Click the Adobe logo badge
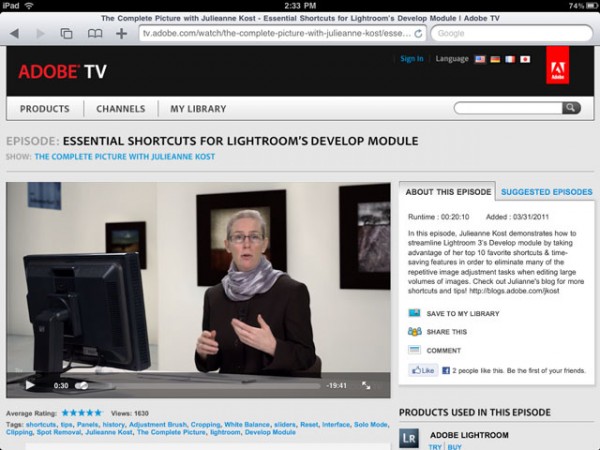Screen dimensions: 600x450 coord(558,71)
